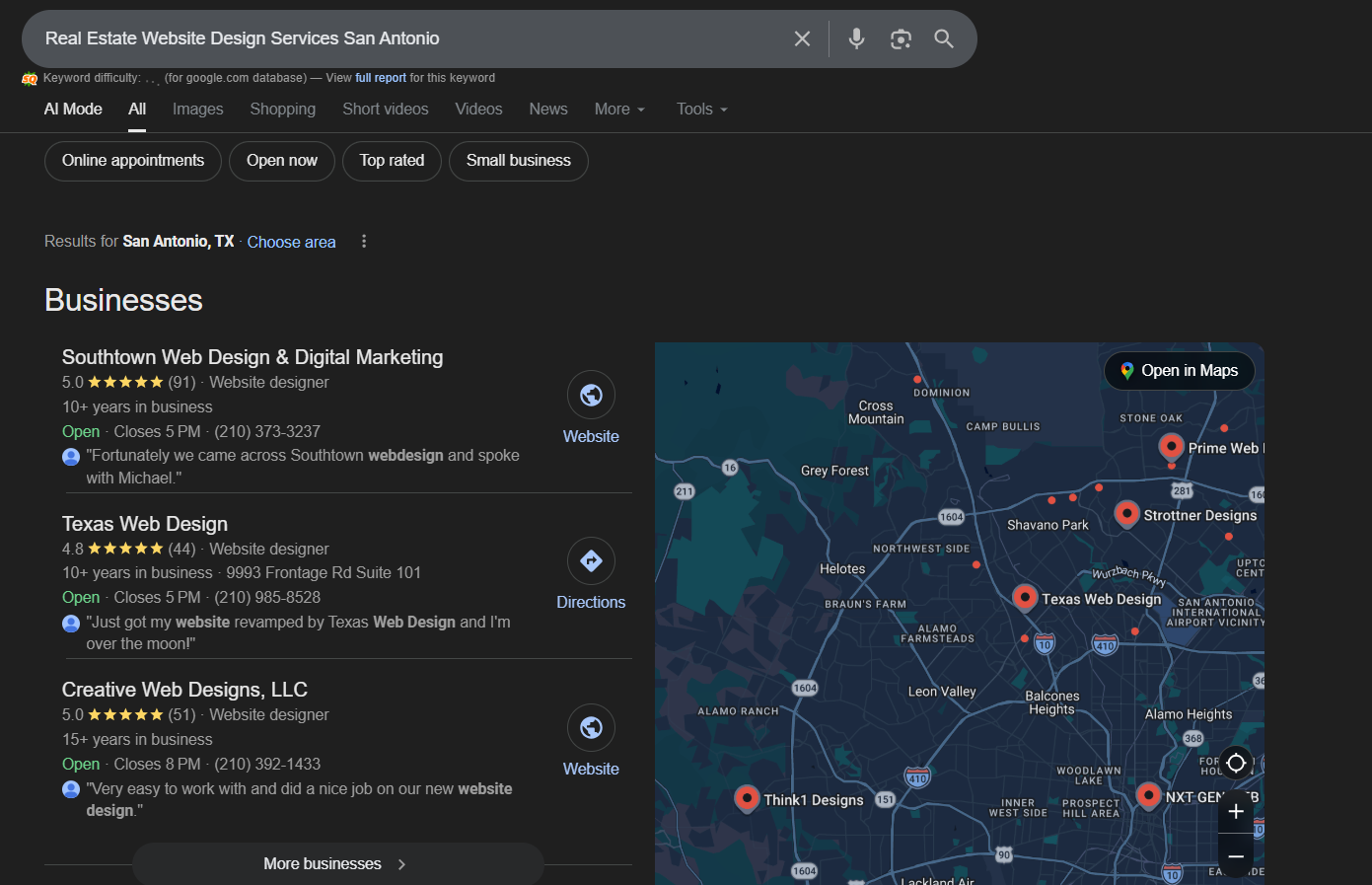Zoom in on the map

click(1236, 812)
